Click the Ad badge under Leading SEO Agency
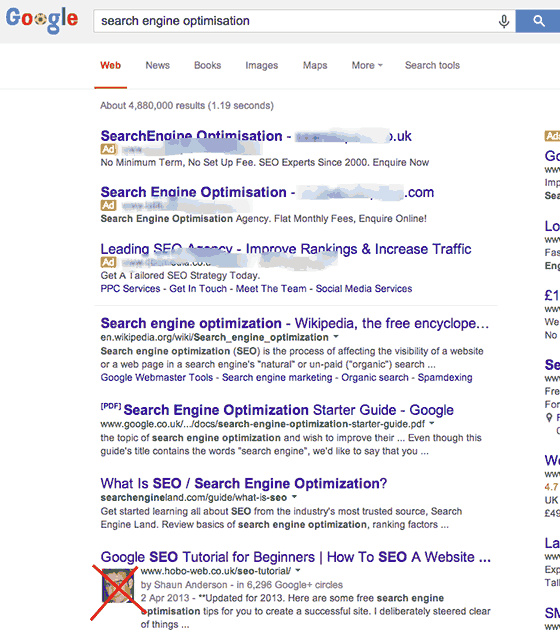Image resolution: width=560 pixels, height=634 pixels. 108,262
